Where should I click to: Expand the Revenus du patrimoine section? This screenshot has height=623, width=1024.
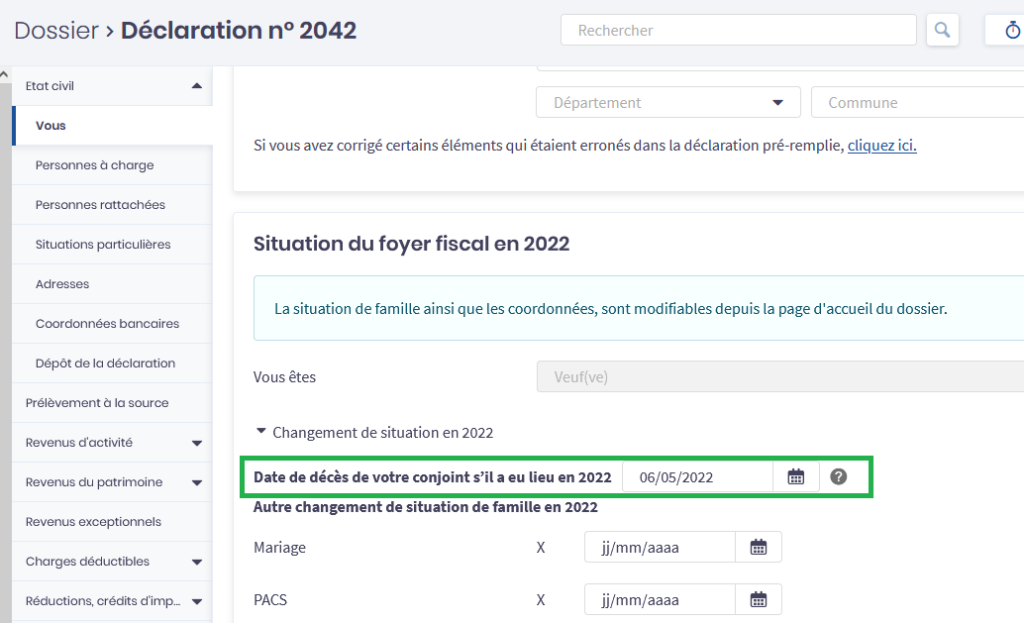tap(197, 482)
